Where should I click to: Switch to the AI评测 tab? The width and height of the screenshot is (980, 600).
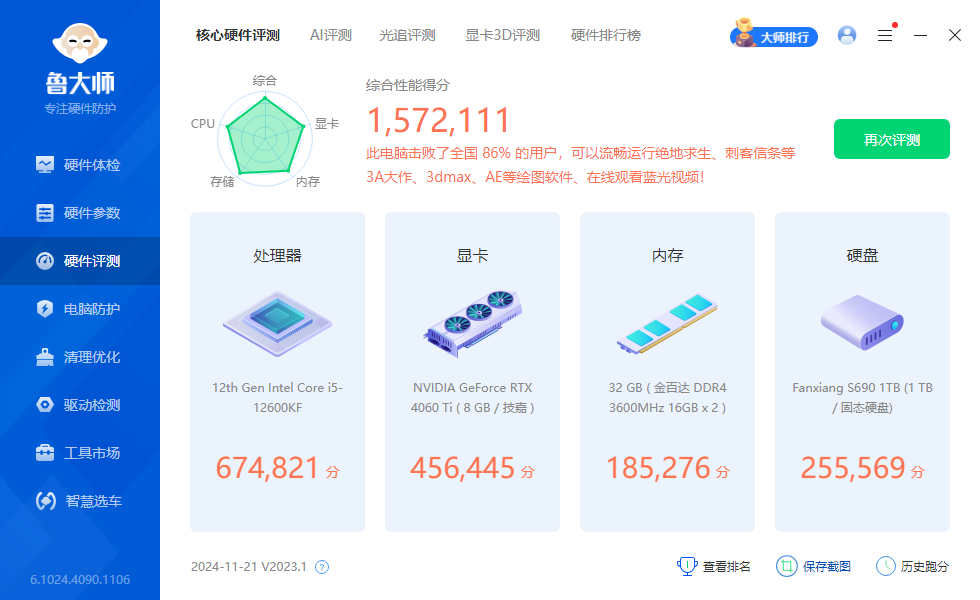click(330, 34)
